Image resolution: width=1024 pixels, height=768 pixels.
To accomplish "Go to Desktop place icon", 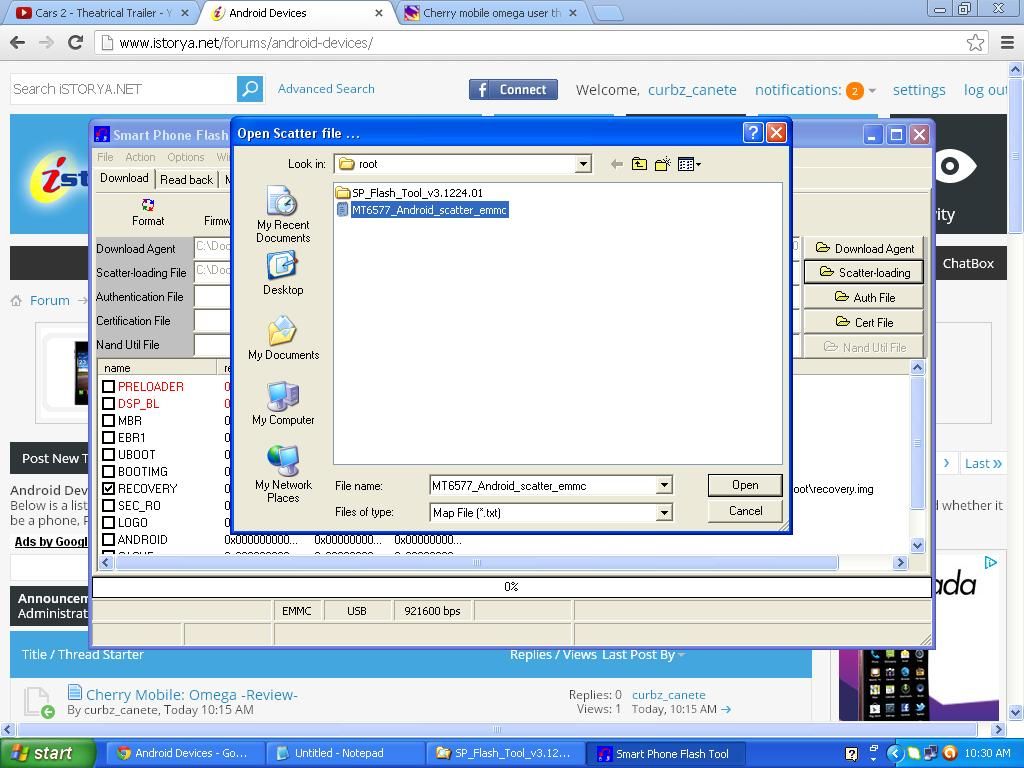I will point(283,273).
